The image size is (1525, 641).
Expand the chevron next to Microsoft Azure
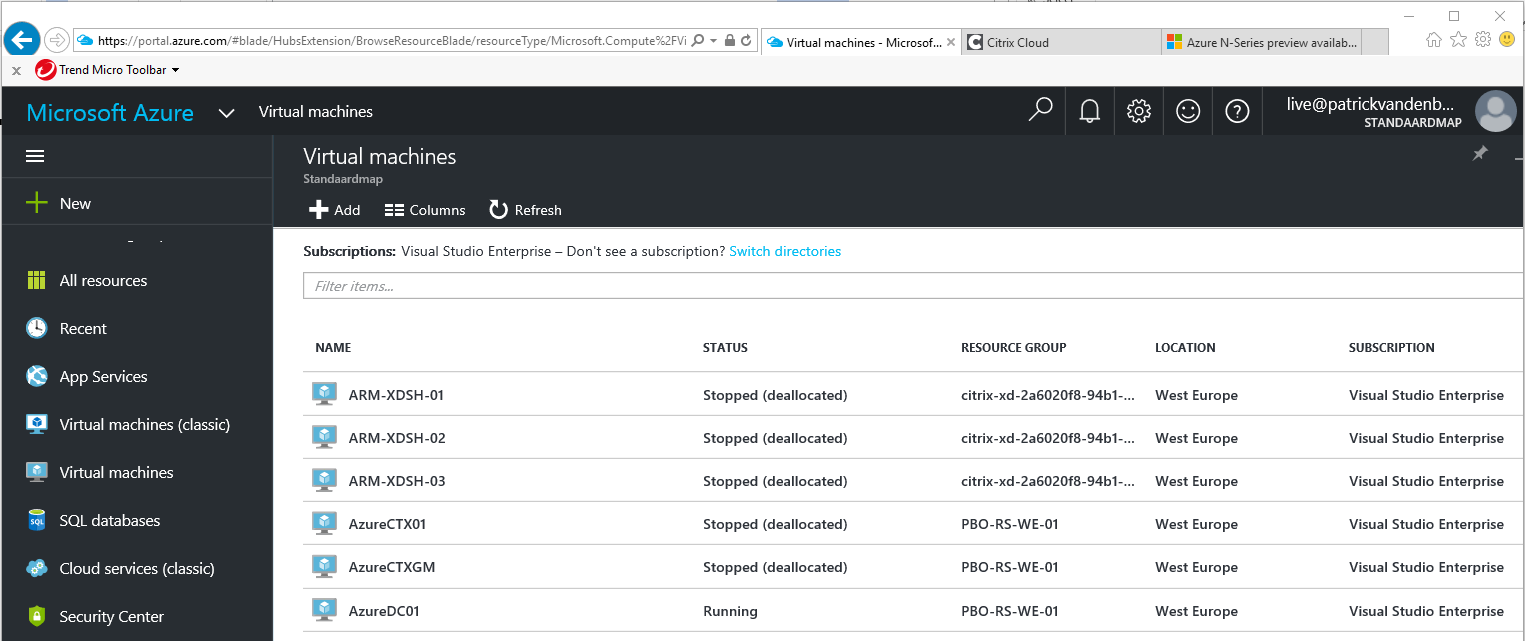[x=227, y=113]
